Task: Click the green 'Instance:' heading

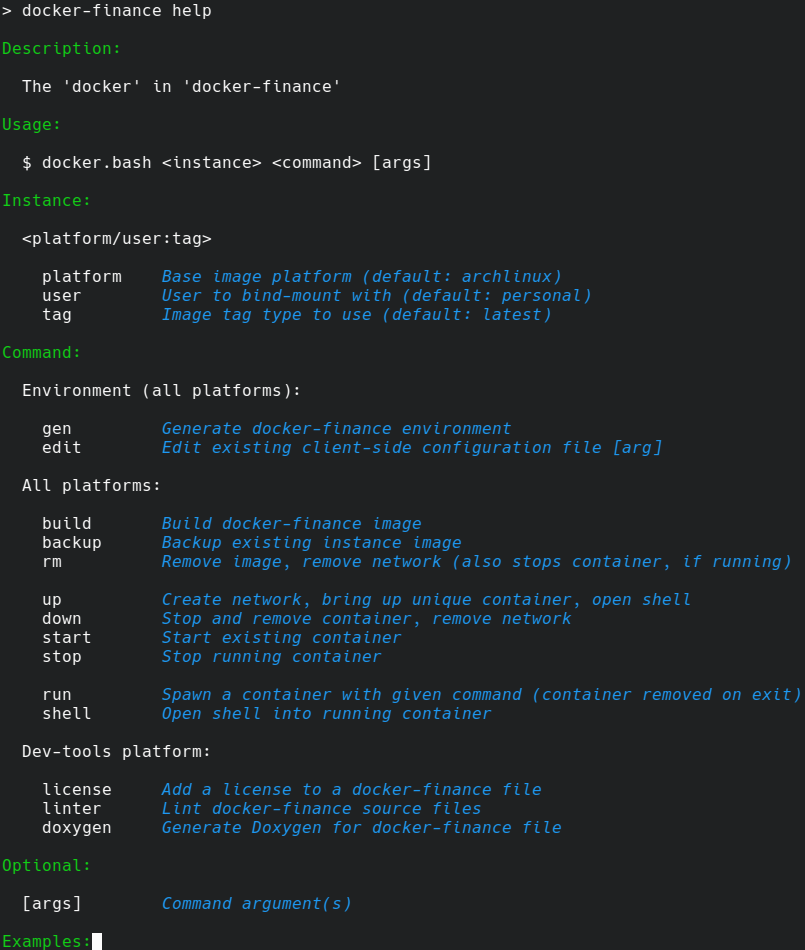Action: 46,200
